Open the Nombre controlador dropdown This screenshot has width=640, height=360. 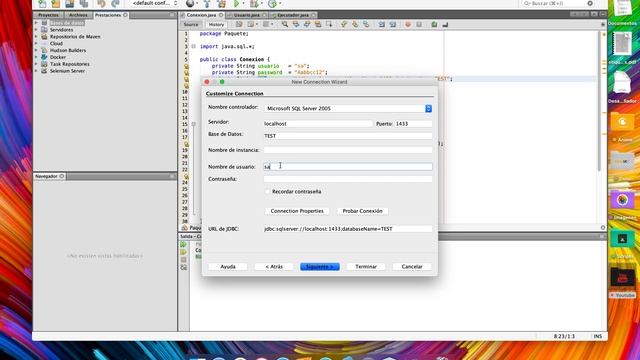point(428,109)
